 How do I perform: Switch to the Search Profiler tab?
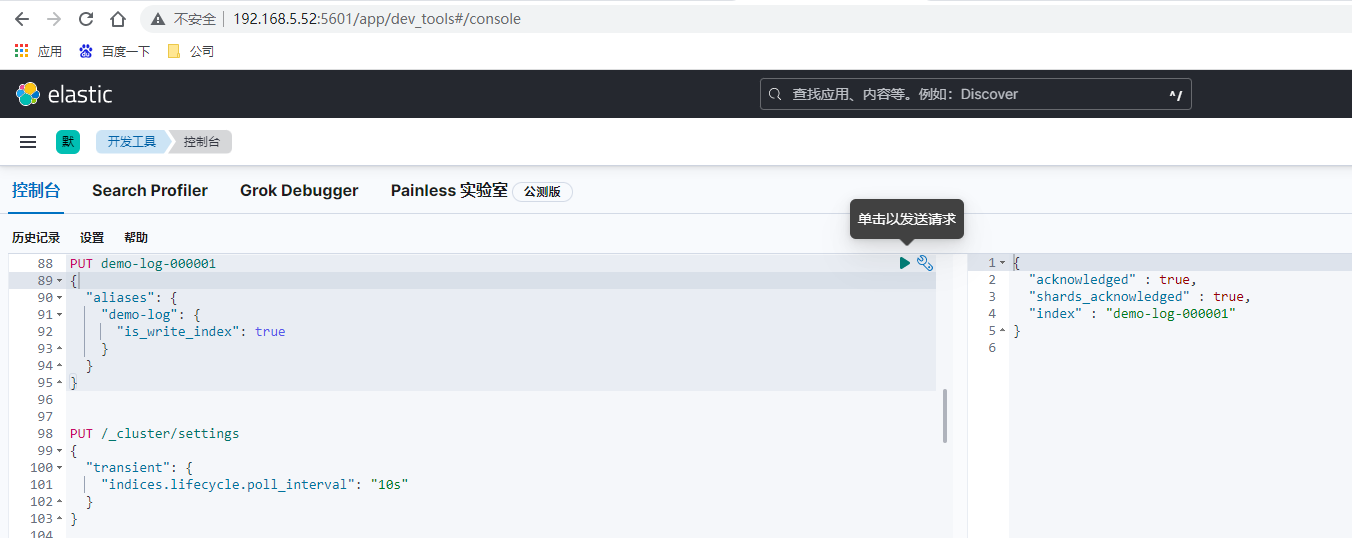[150, 190]
